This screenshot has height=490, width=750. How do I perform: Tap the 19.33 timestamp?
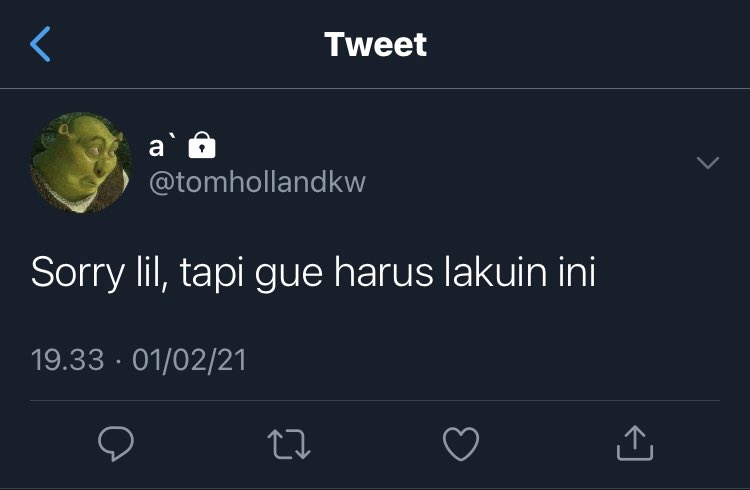point(67,360)
